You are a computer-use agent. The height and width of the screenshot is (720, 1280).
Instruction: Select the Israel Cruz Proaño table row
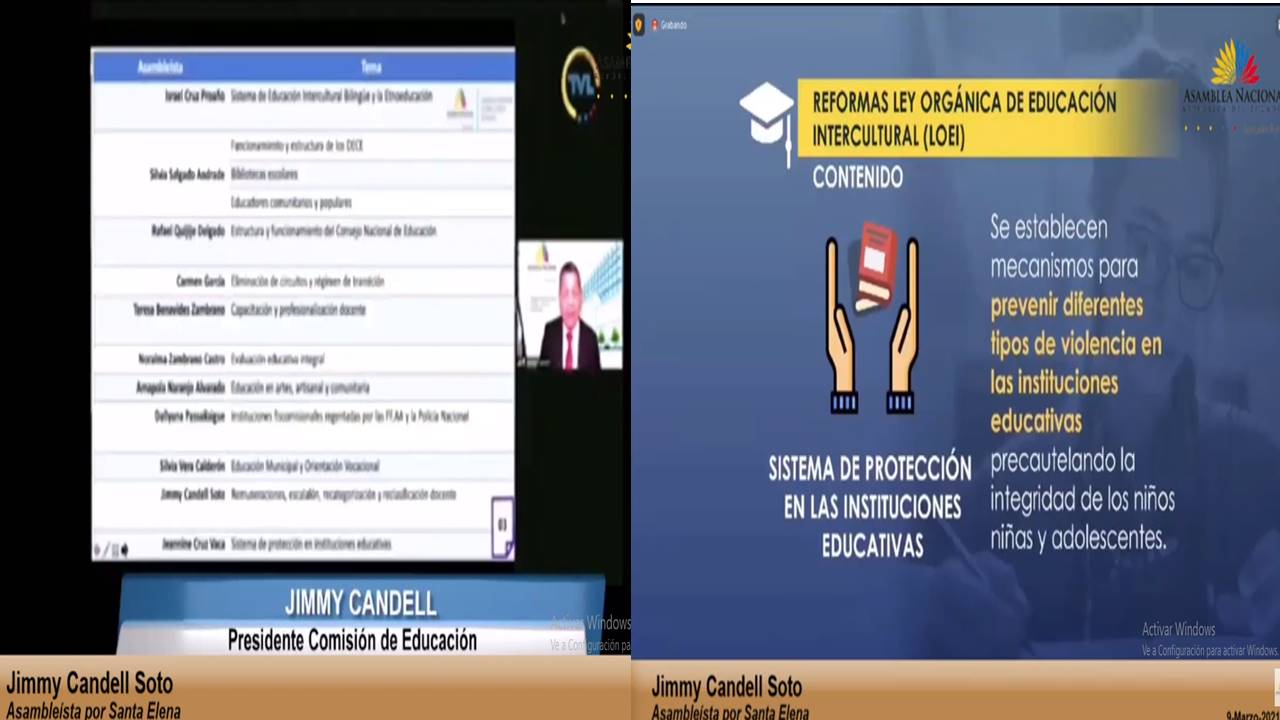[300, 97]
